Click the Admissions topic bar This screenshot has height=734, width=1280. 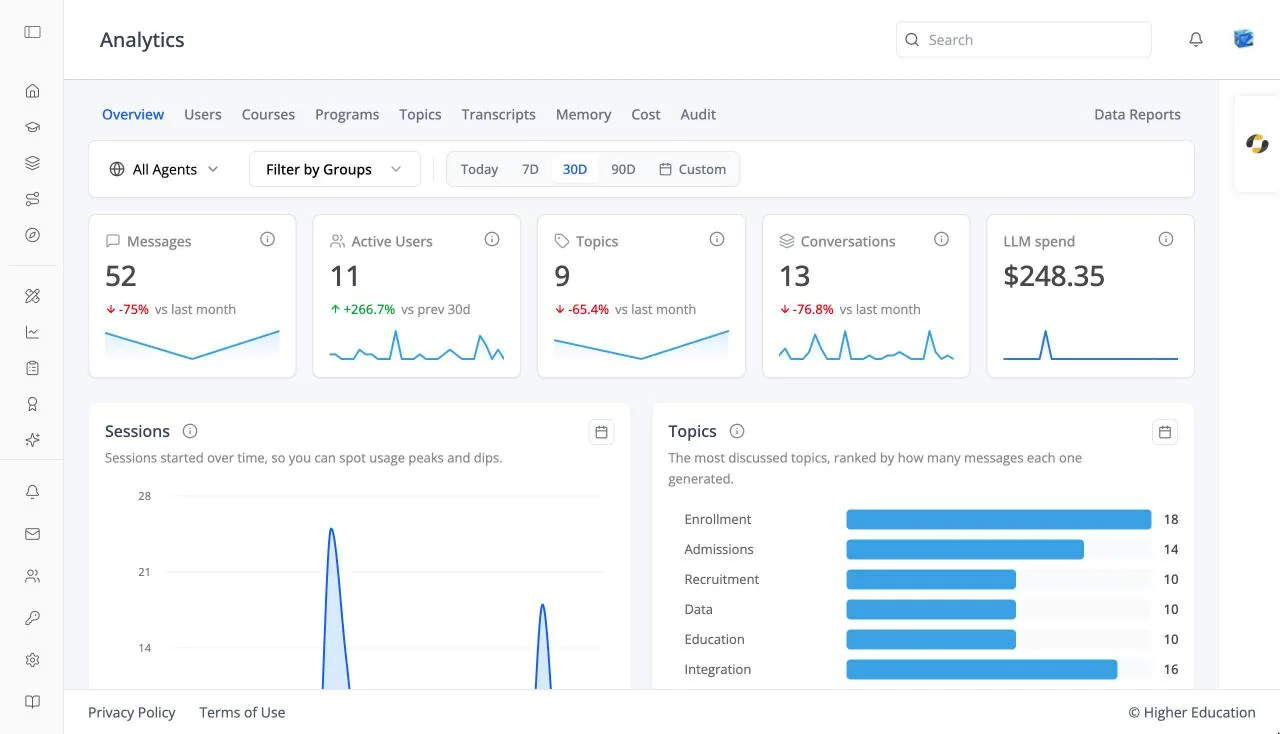965,549
